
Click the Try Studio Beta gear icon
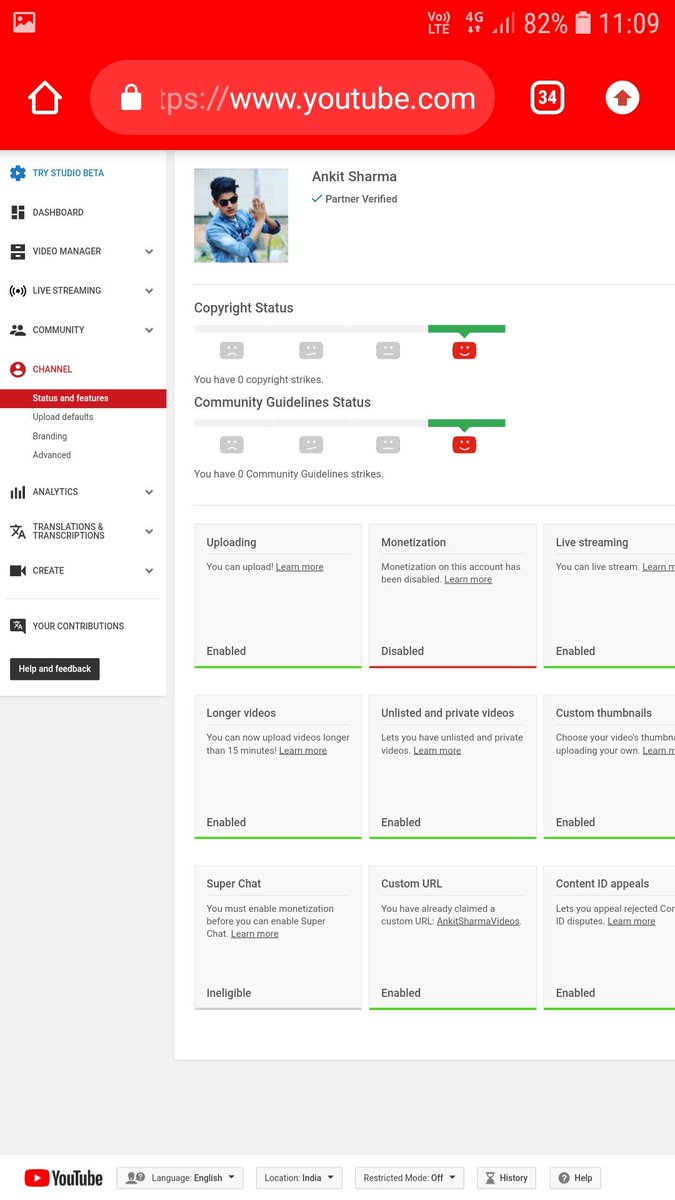pyautogui.click(x=18, y=173)
